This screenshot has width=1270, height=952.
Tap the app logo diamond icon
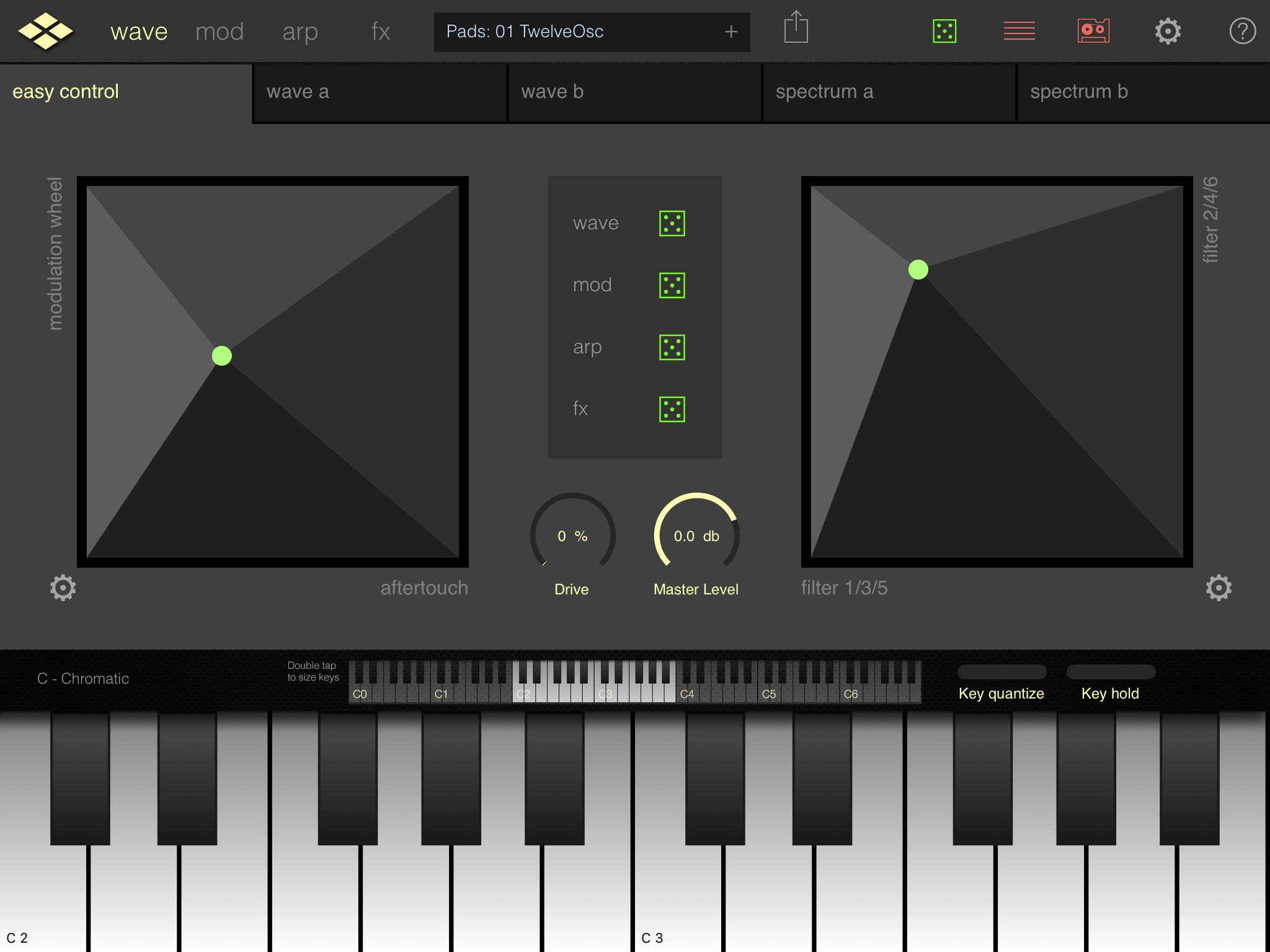[x=45, y=31]
